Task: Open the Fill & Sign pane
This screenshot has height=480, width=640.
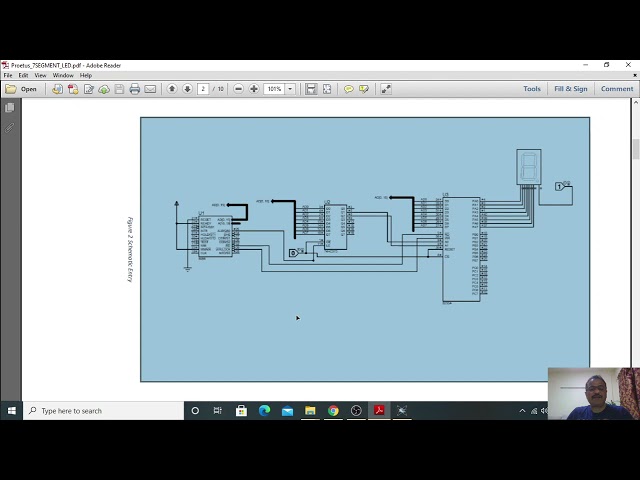Action: pos(571,89)
